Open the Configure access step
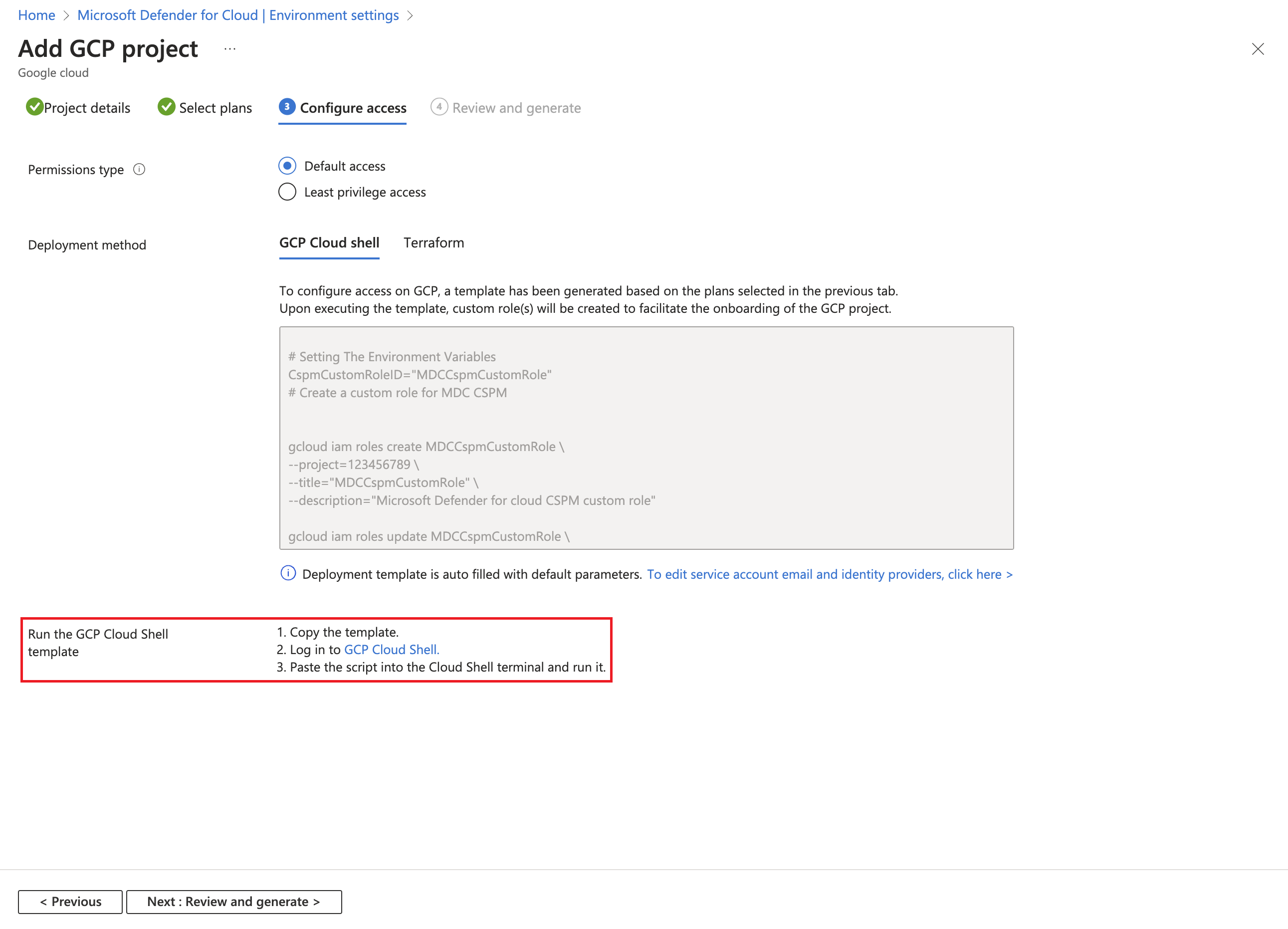1288x929 pixels. click(x=353, y=108)
